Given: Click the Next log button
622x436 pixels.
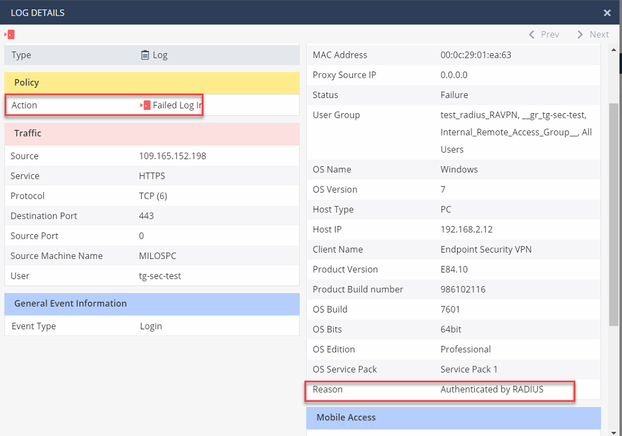Looking at the screenshot, I should click(593, 35).
